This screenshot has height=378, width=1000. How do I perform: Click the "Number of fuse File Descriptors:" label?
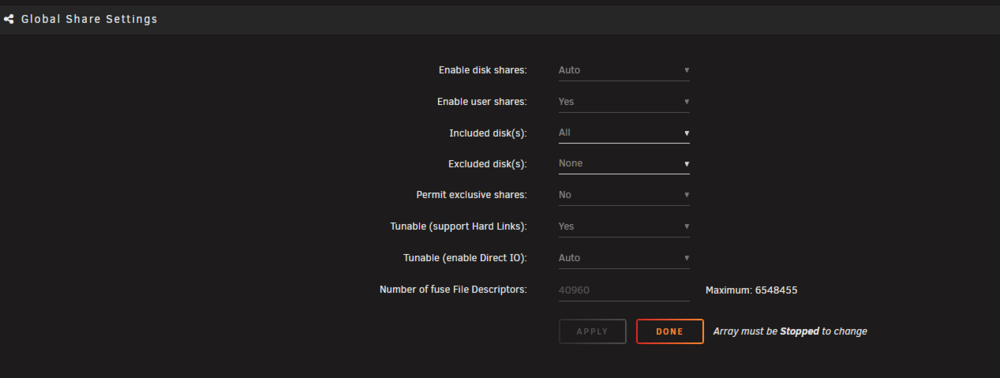coord(453,289)
